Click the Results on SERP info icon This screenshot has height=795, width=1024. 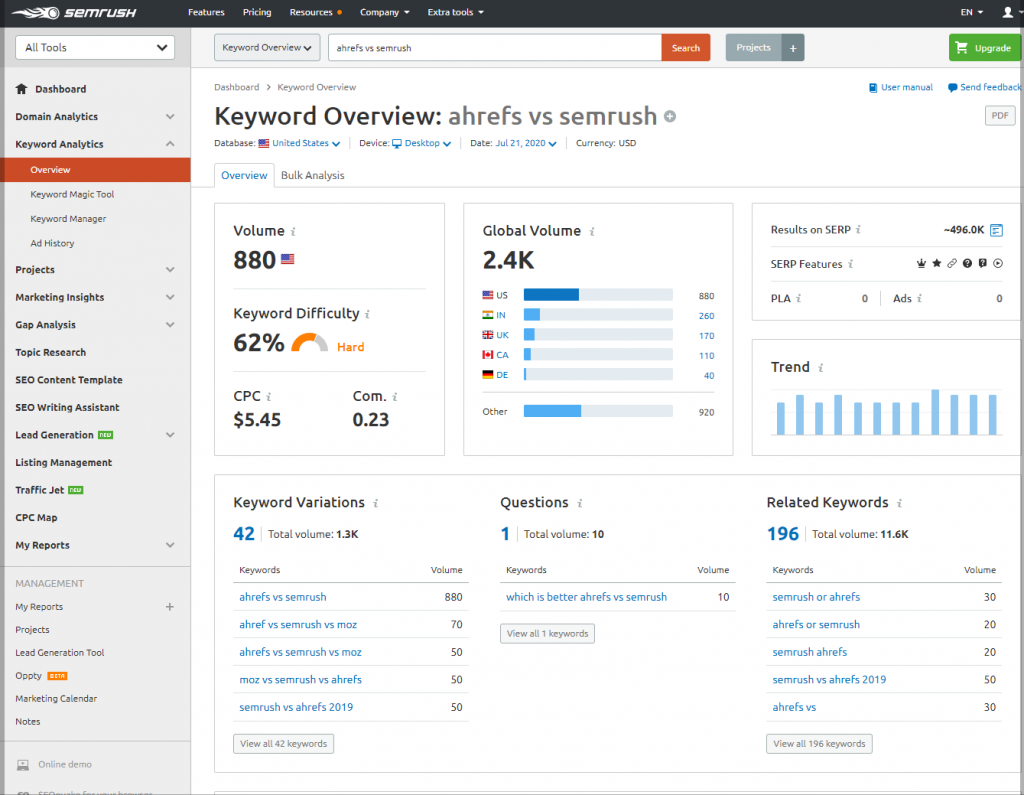(858, 230)
